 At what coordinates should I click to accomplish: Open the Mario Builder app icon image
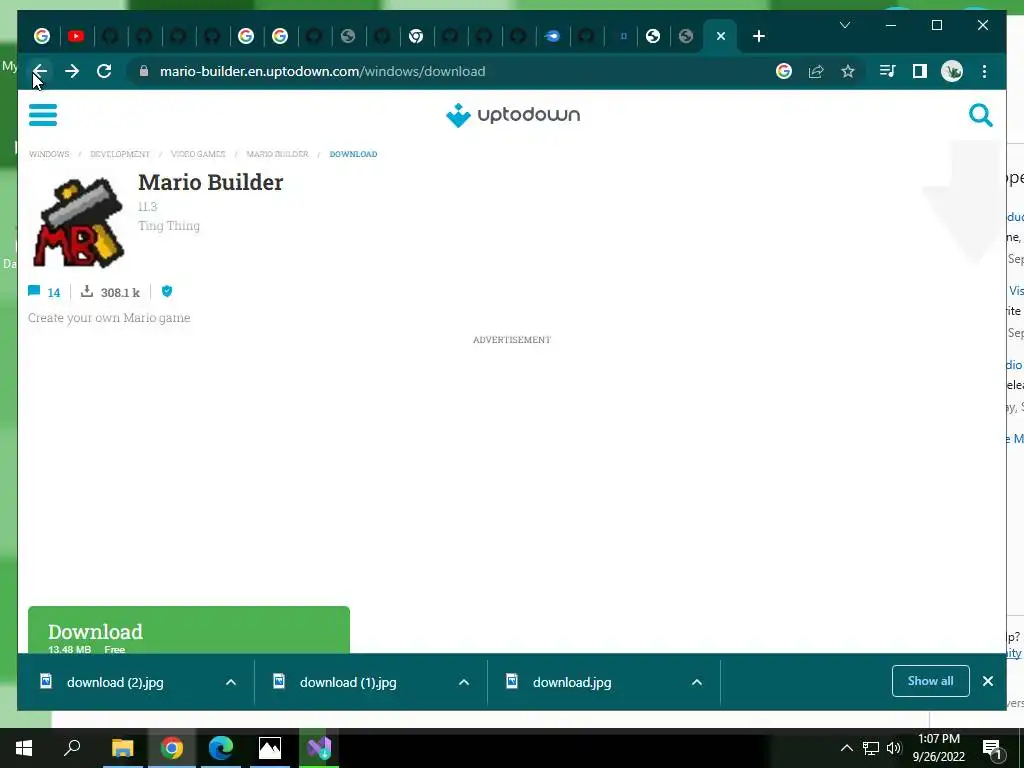(78, 222)
